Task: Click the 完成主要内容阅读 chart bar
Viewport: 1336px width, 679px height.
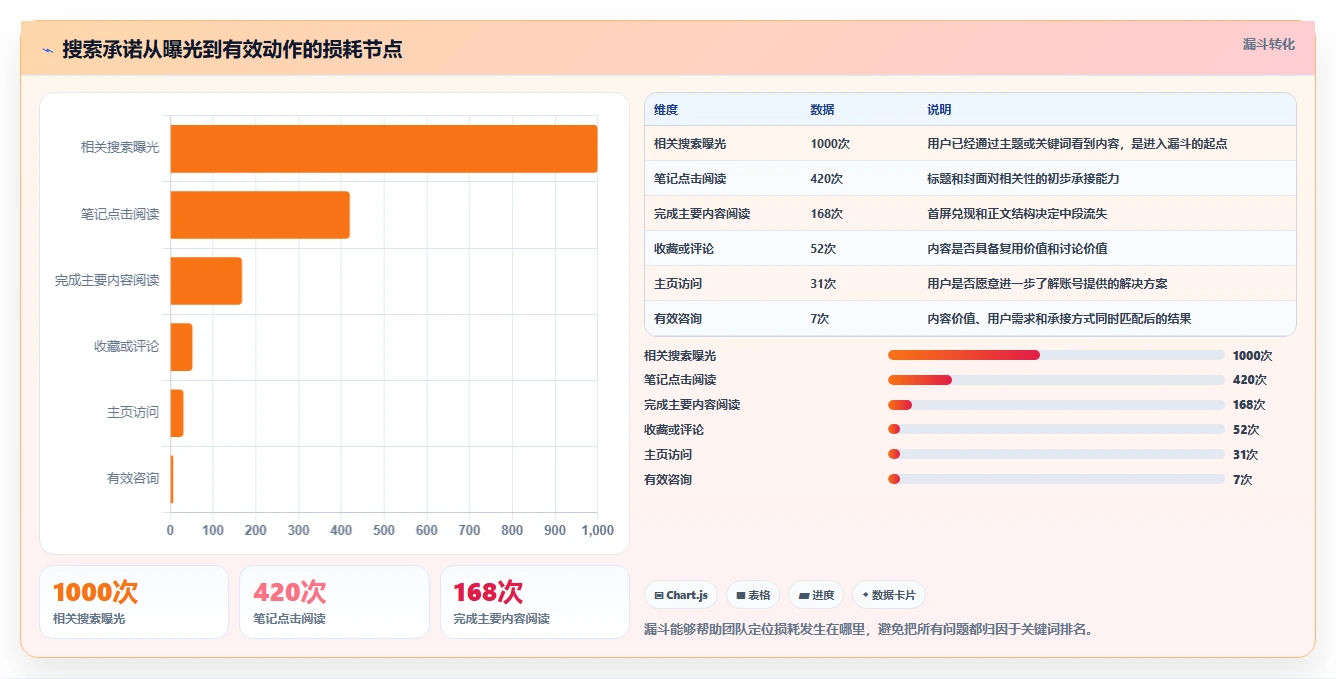Action: click(x=206, y=281)
